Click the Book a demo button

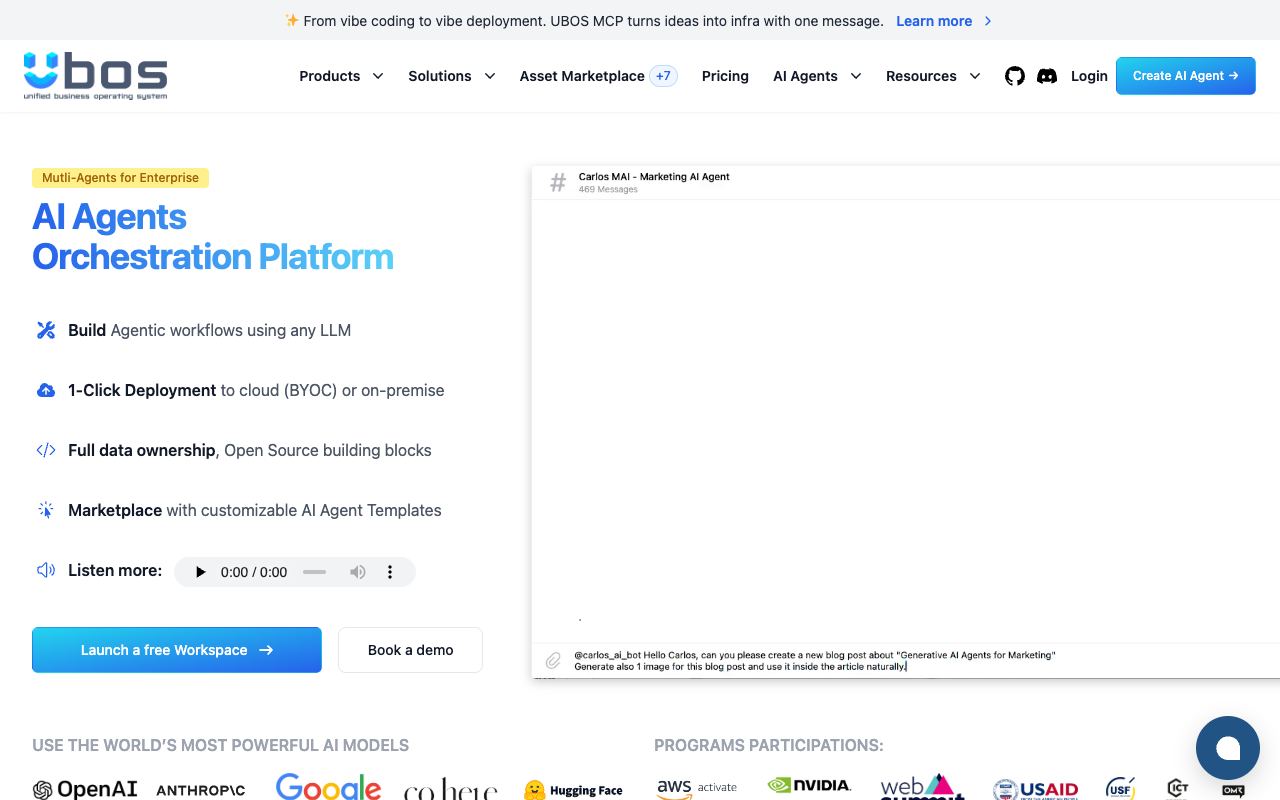410,650
